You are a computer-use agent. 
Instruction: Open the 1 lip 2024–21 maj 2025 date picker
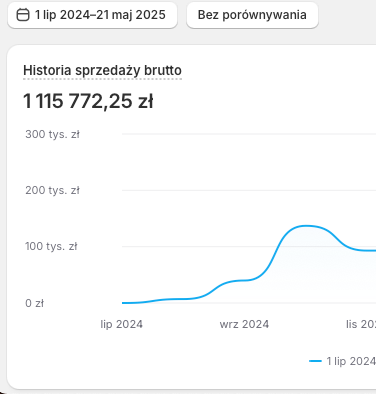(x=92, y=15)
